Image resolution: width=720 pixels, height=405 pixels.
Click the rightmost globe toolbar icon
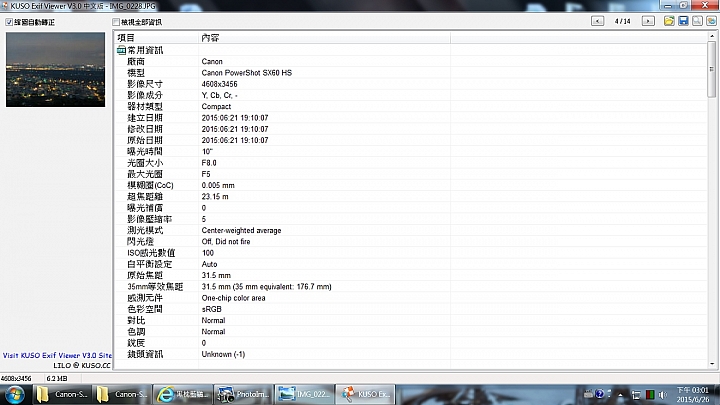[x=711, y=21]
